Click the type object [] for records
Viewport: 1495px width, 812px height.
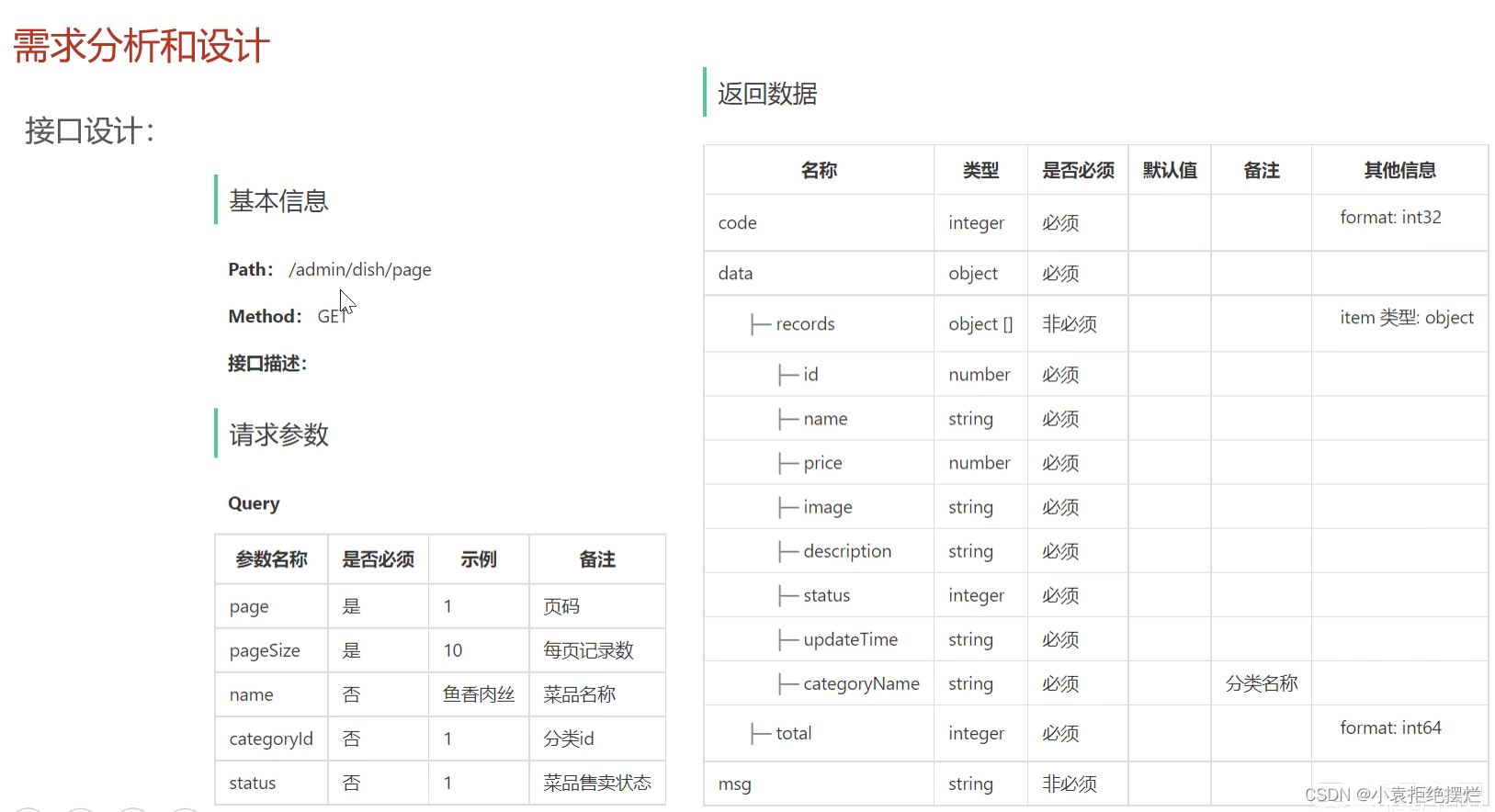[980, 323]
